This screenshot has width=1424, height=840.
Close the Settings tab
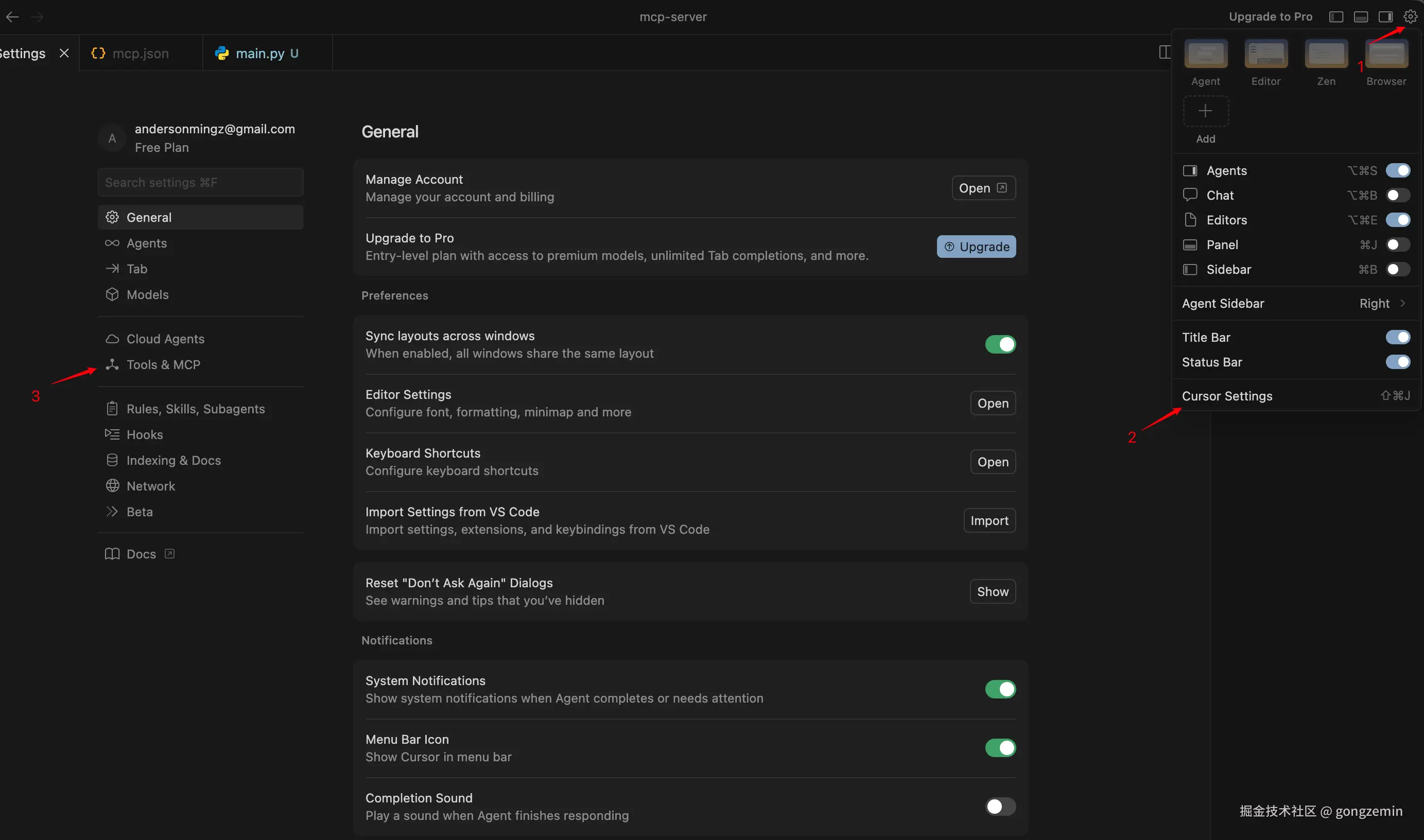click(x=64, y=53)
